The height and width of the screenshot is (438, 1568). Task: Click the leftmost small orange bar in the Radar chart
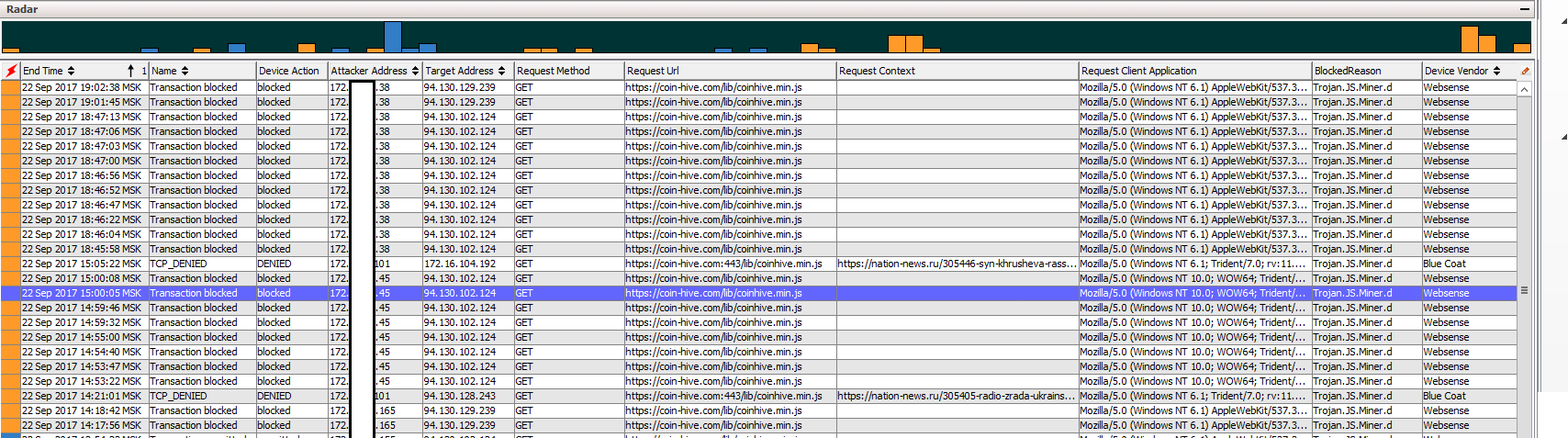[x=10, y=51]
